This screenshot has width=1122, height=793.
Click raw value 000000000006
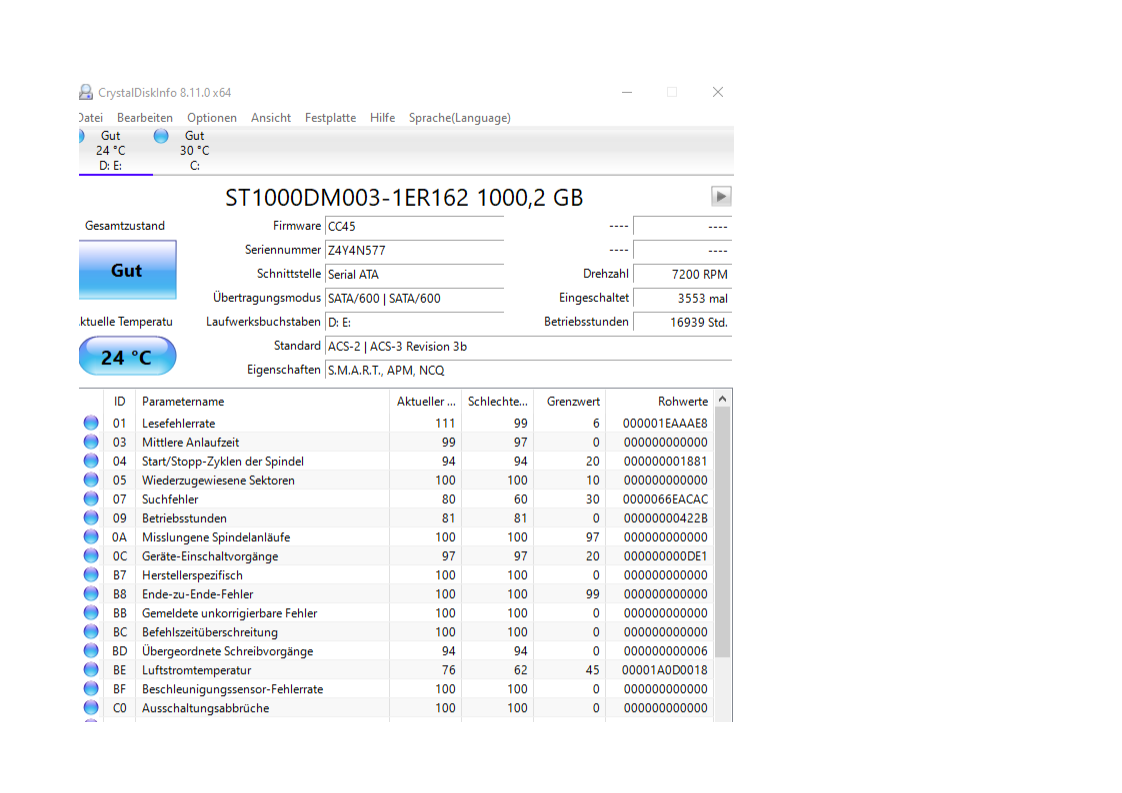tap(665, 651)
